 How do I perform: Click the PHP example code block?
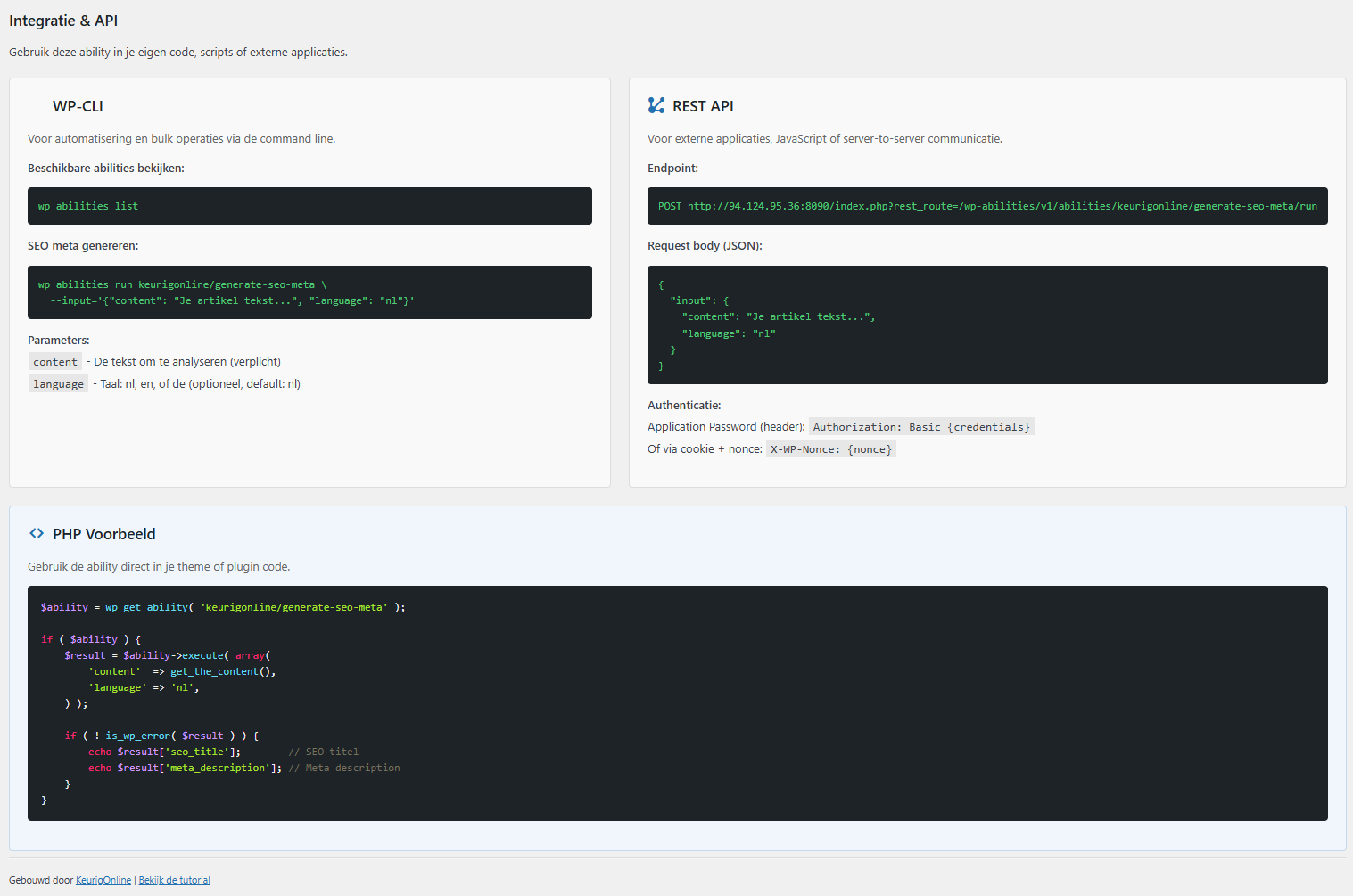pos(678,703)
